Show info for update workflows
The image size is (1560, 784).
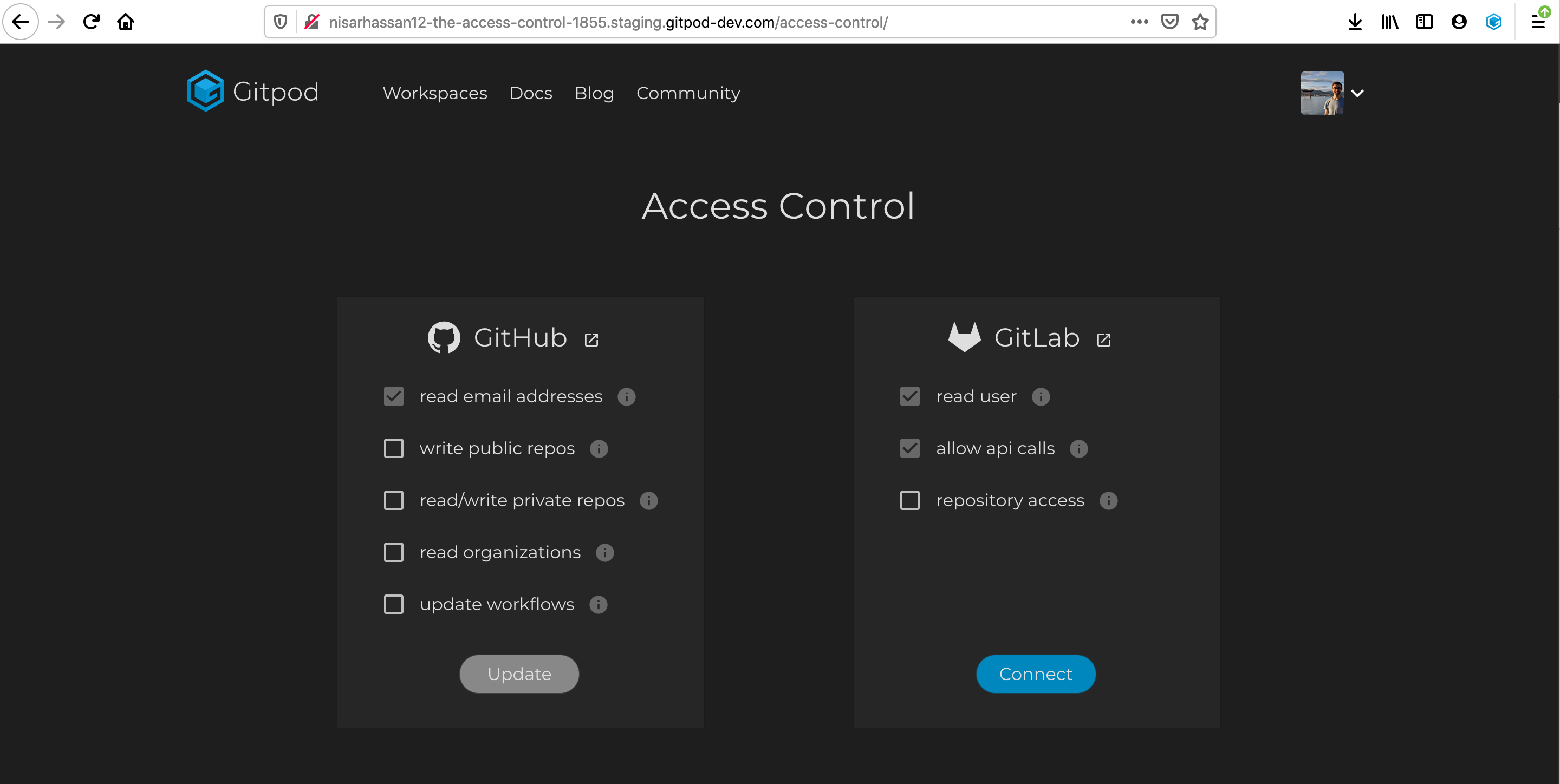[597, 605]
